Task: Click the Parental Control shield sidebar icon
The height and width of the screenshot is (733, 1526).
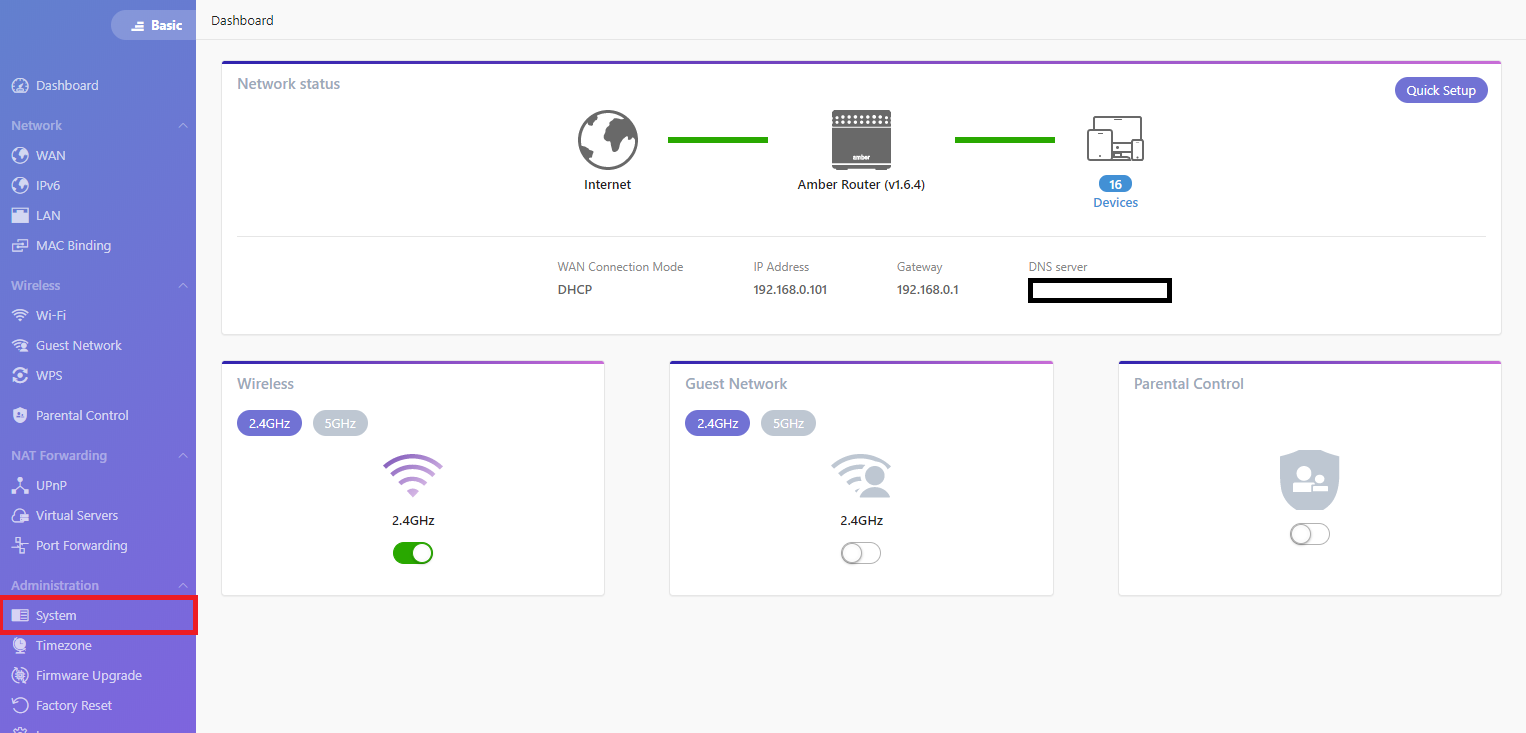Action: click(x=19, y=416)
